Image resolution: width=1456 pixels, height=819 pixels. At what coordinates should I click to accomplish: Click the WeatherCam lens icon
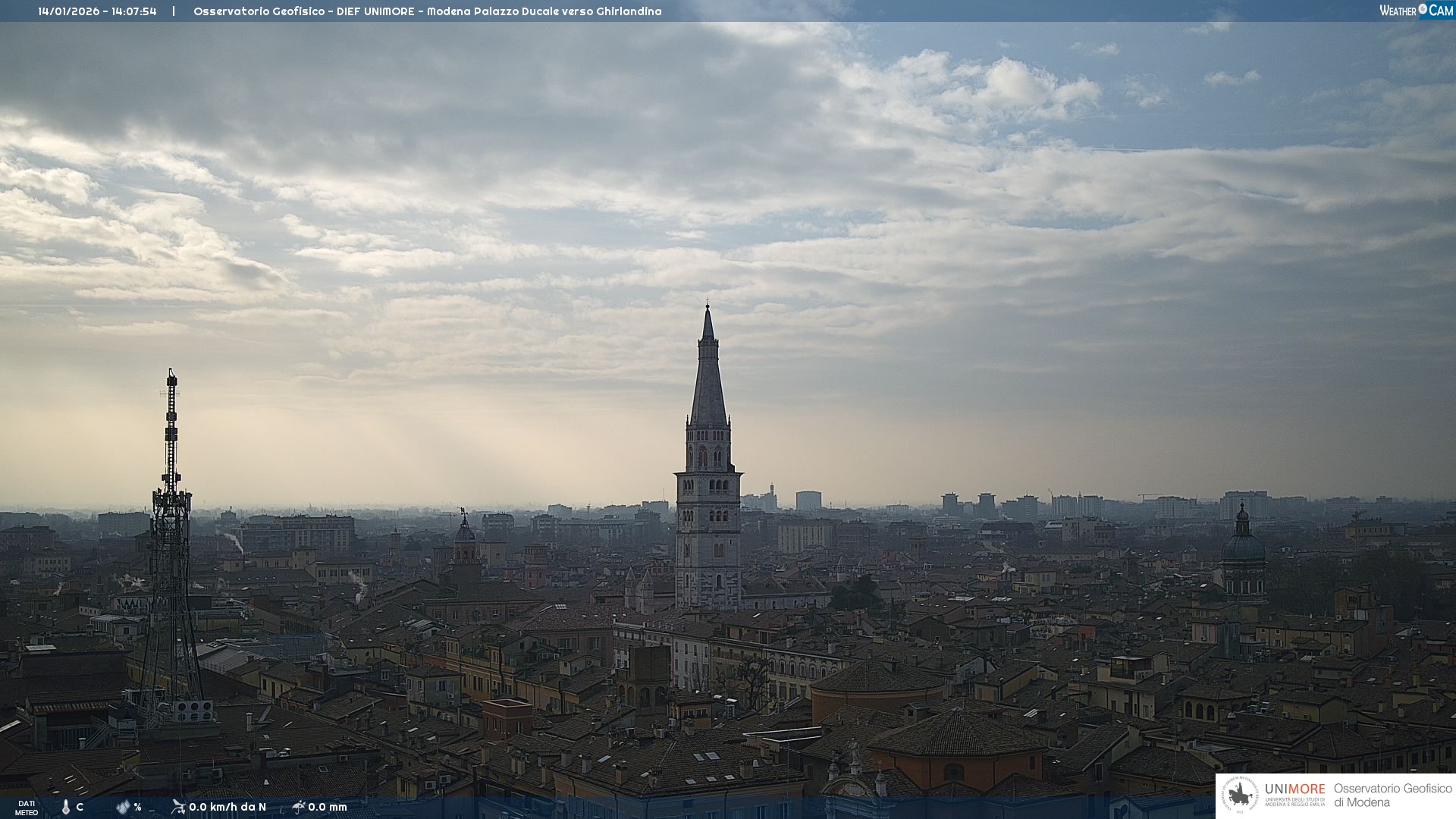click(x=1423, y=9)
